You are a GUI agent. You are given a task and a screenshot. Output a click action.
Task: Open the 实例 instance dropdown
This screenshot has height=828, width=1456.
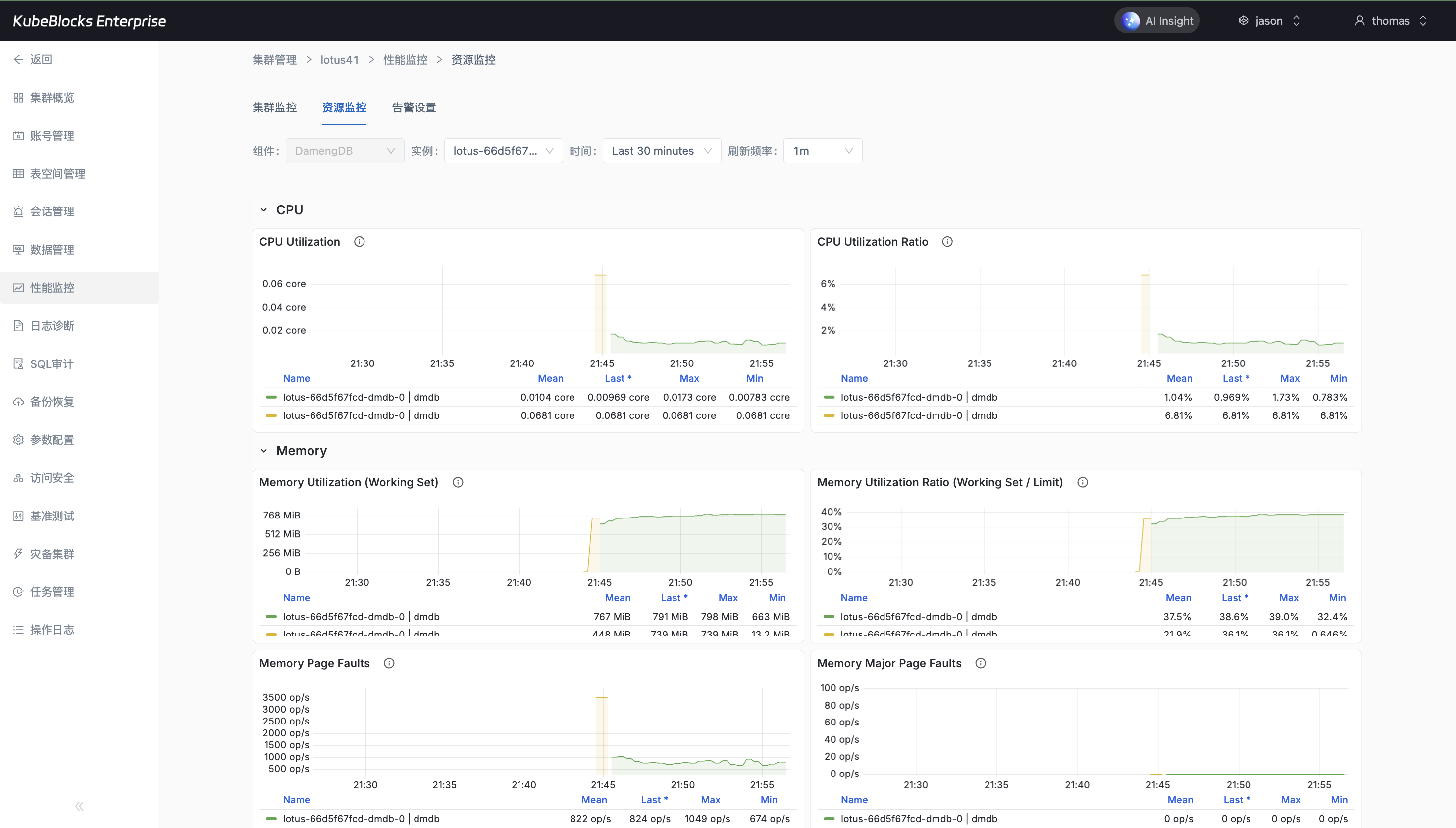pyautogui.click(x=503, y=151)
